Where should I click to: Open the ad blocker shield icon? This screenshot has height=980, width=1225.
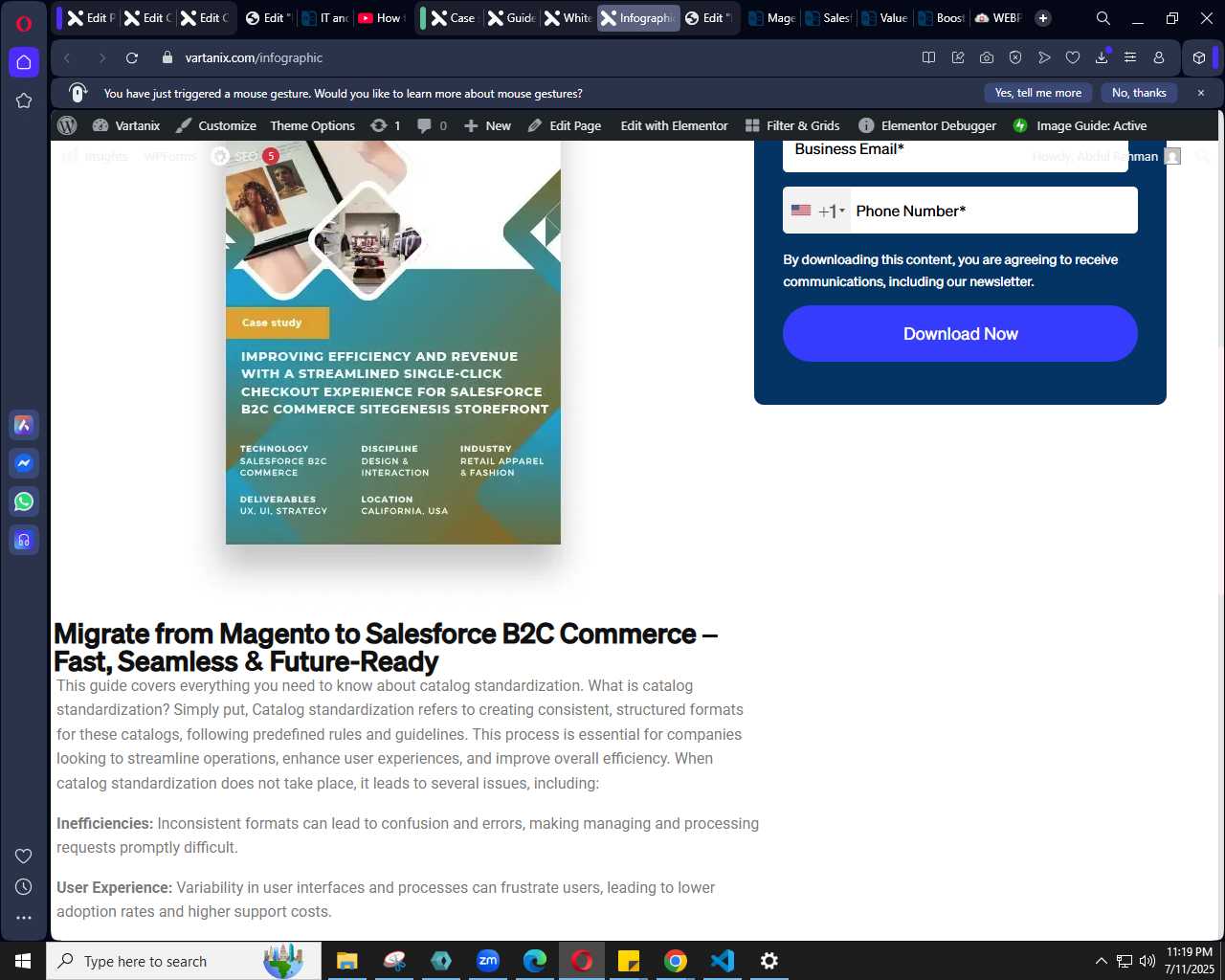point(1015,58)
